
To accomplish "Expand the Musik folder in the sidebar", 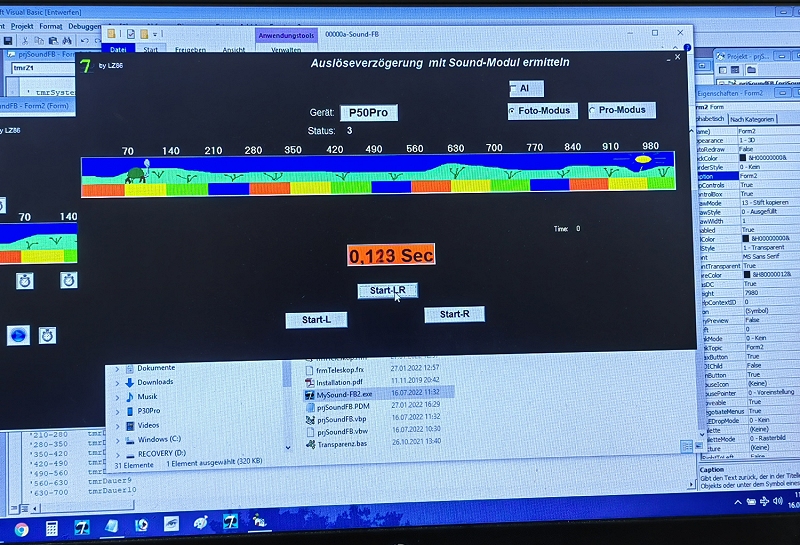I will pos(117,396).
